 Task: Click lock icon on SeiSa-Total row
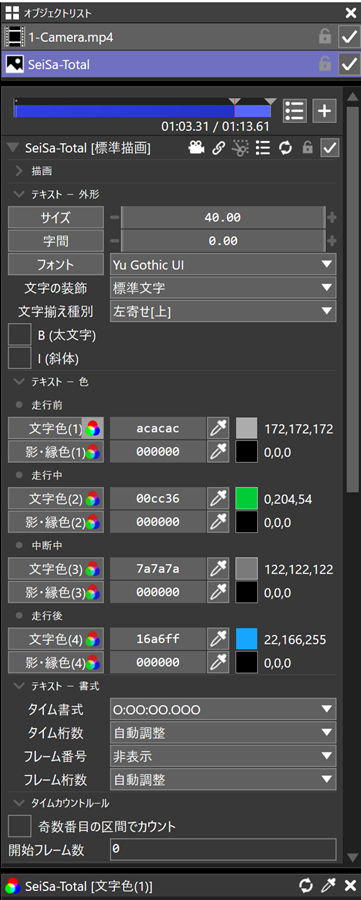(x=325, y=64)
